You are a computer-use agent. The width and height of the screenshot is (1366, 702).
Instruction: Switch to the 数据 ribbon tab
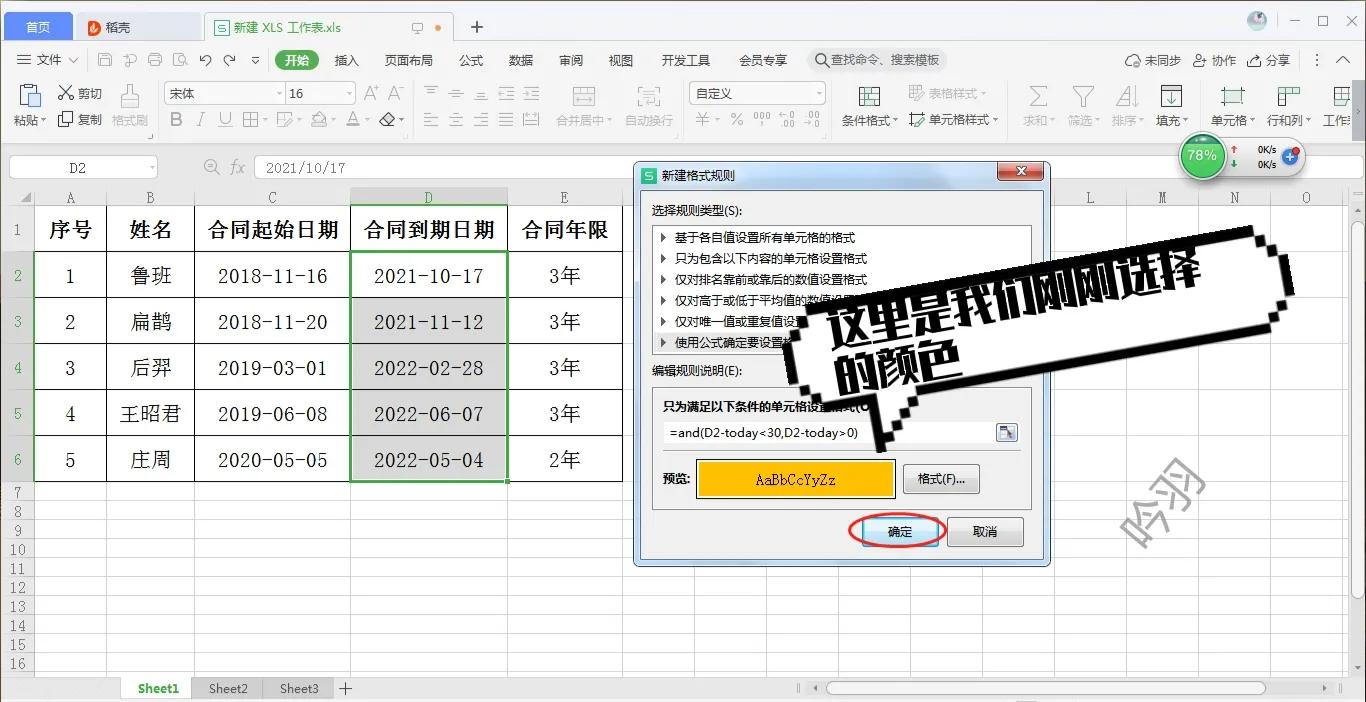coord(521,60)
